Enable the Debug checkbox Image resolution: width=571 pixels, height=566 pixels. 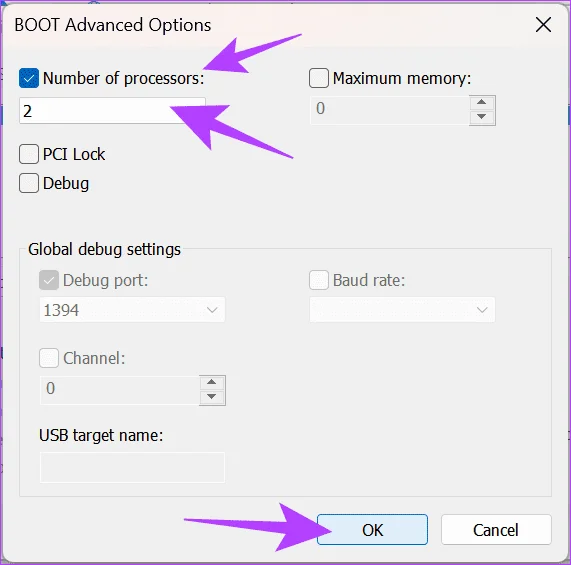29,183
